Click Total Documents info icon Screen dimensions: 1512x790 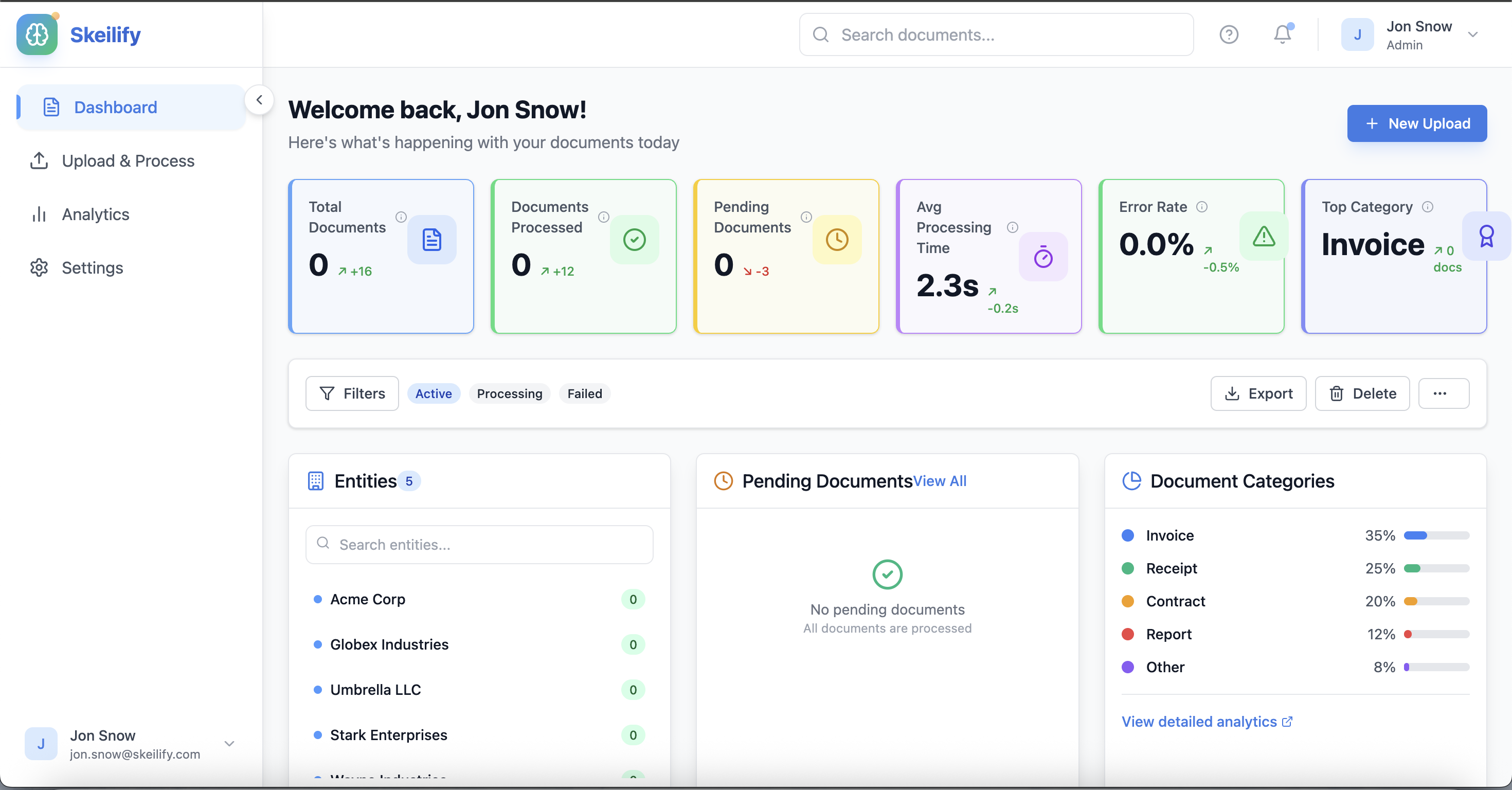click(401, 217)
